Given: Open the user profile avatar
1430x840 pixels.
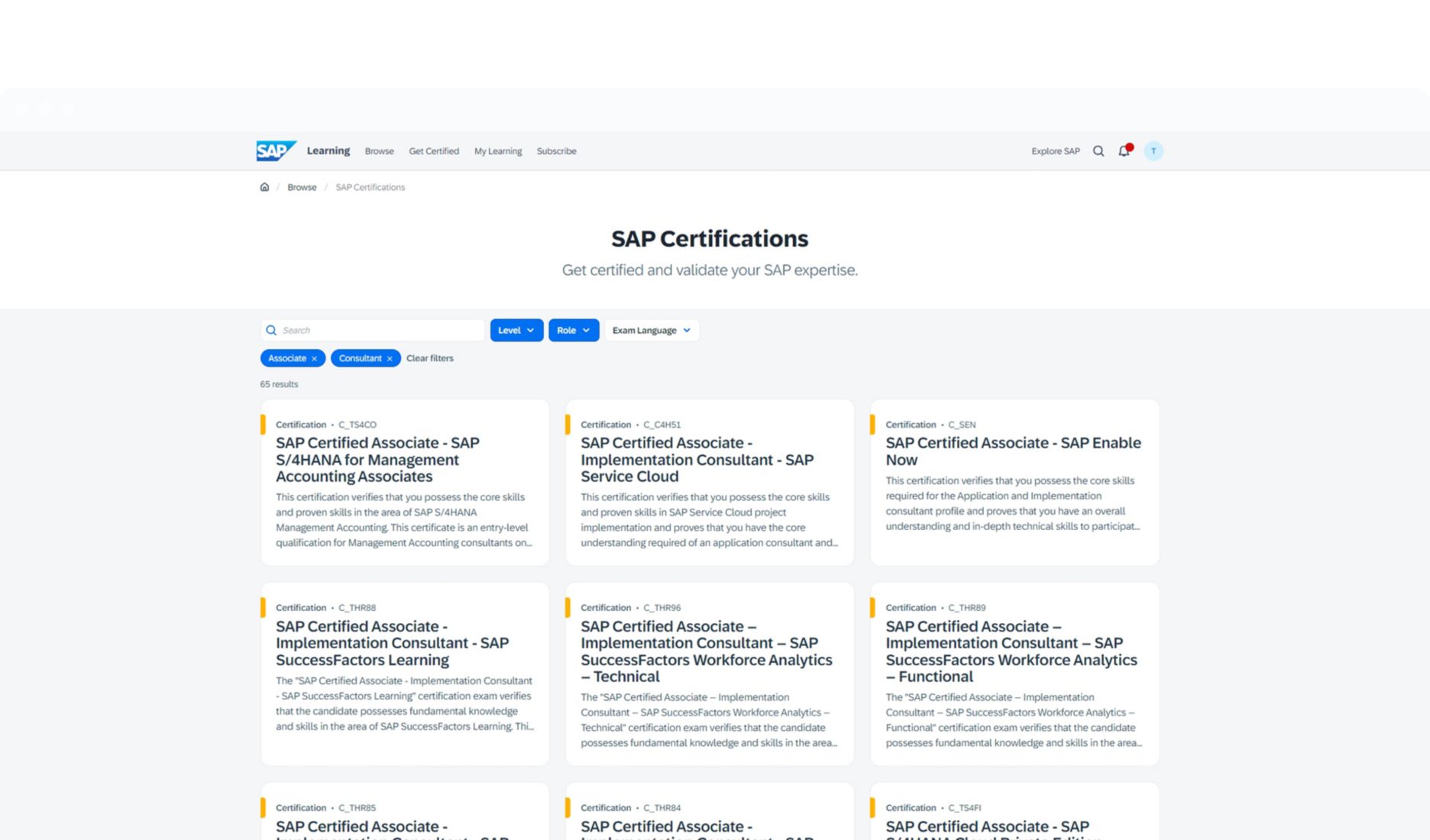Looking at the screenshot, I should (x=1153, y=151).
